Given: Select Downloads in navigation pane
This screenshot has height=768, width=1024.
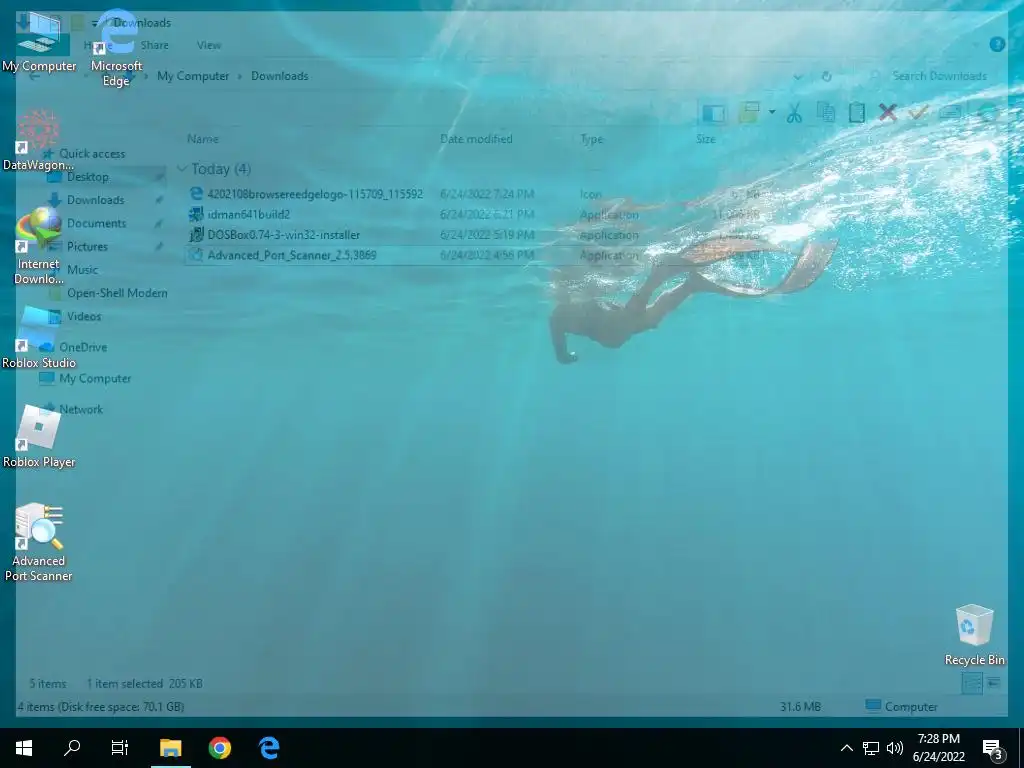Looking at the screenshot, I should (x=95, y=200).
